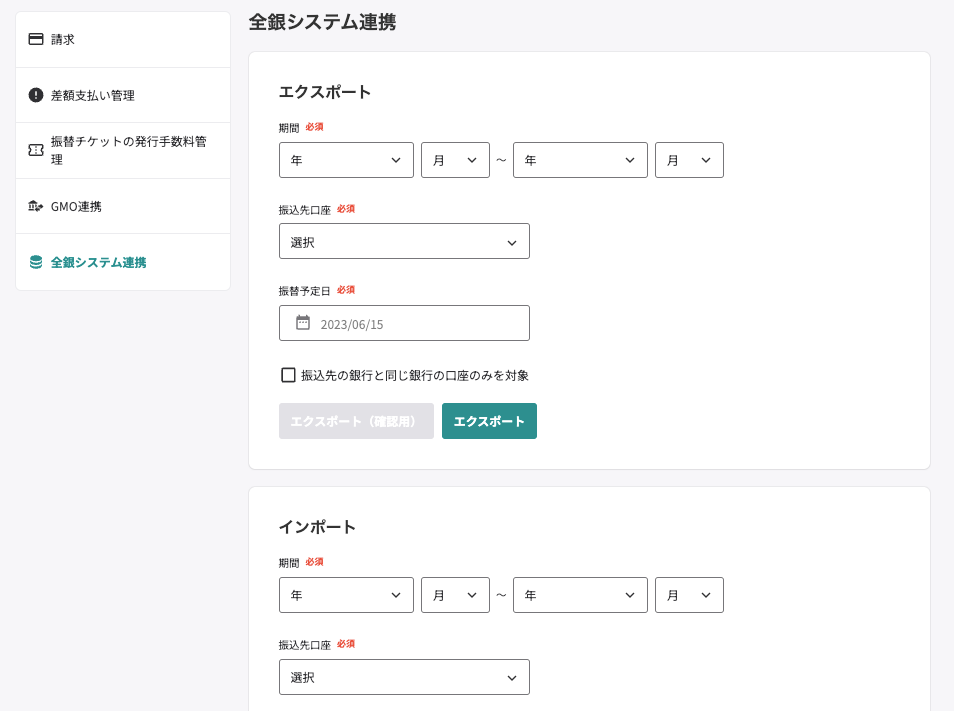Enable 振込先の銀行と同じ銀行の口座のみを対象 checkbox

(x=288, y=375)
